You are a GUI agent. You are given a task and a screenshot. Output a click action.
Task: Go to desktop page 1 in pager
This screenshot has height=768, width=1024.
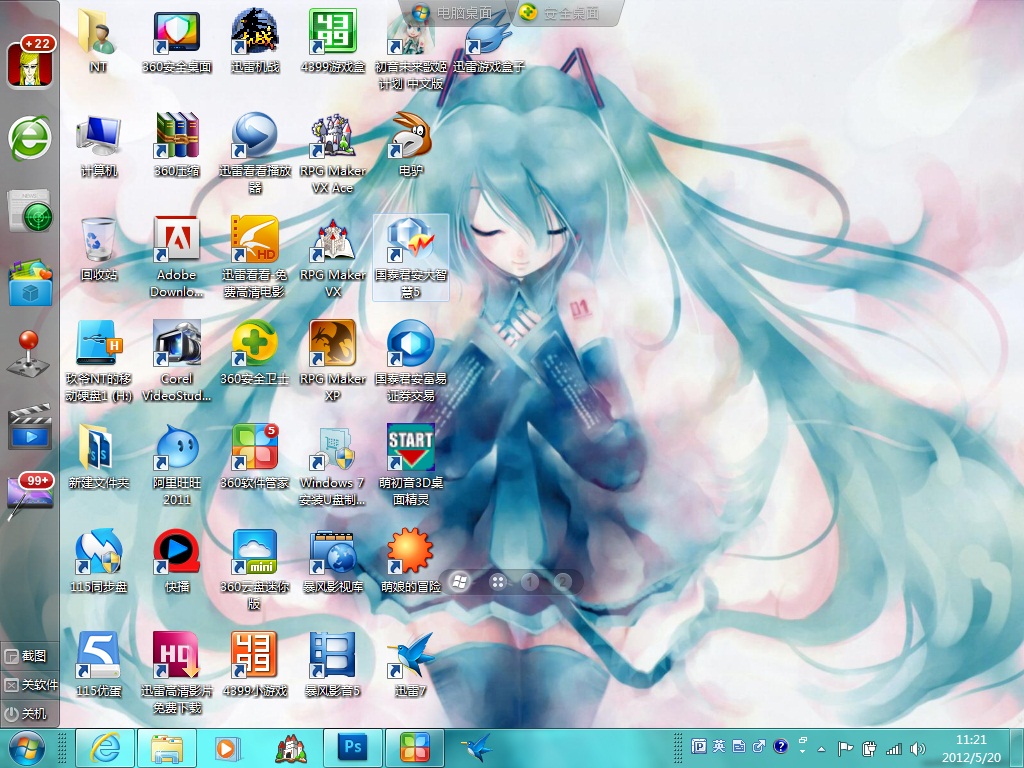(x=530, y=581)
